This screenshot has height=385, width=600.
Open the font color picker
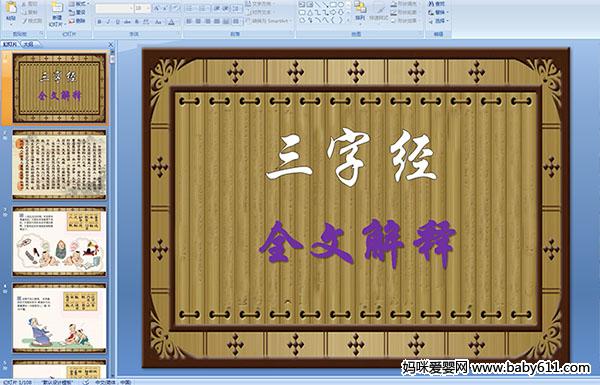pos(171,22)
